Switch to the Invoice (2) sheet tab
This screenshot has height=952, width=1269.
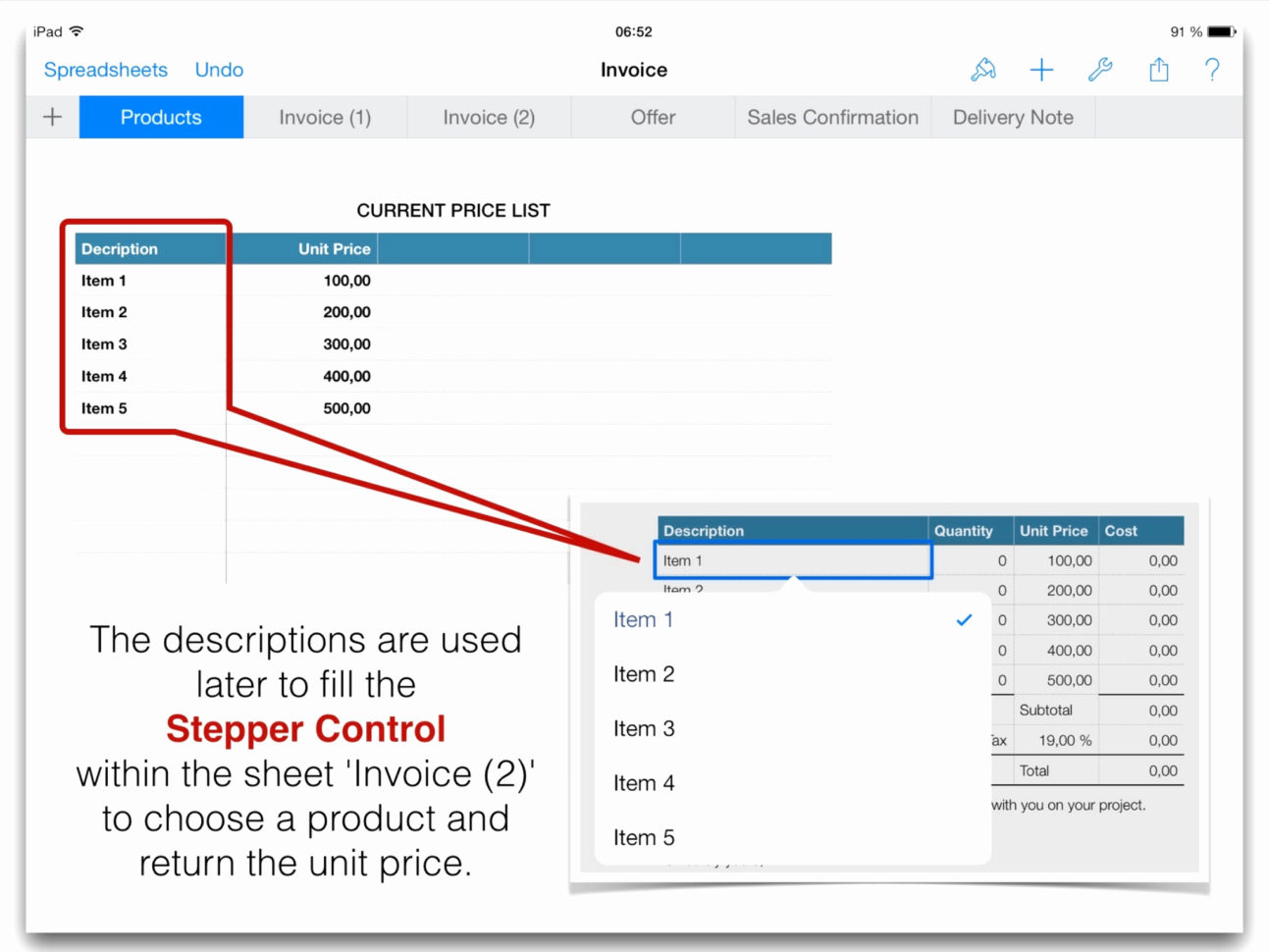488,117
